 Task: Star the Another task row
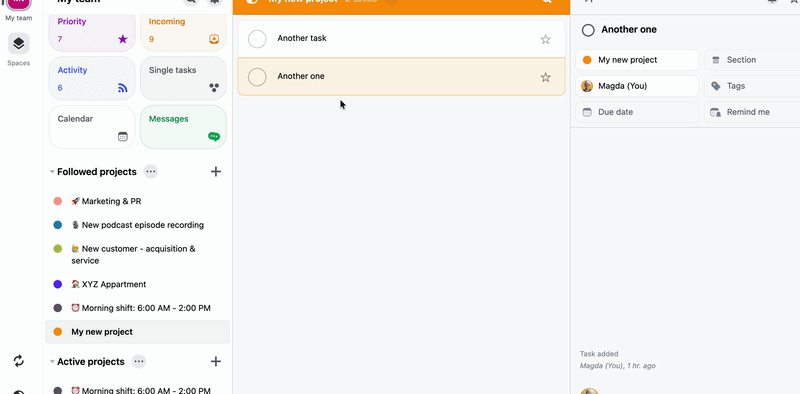(545, 39)
